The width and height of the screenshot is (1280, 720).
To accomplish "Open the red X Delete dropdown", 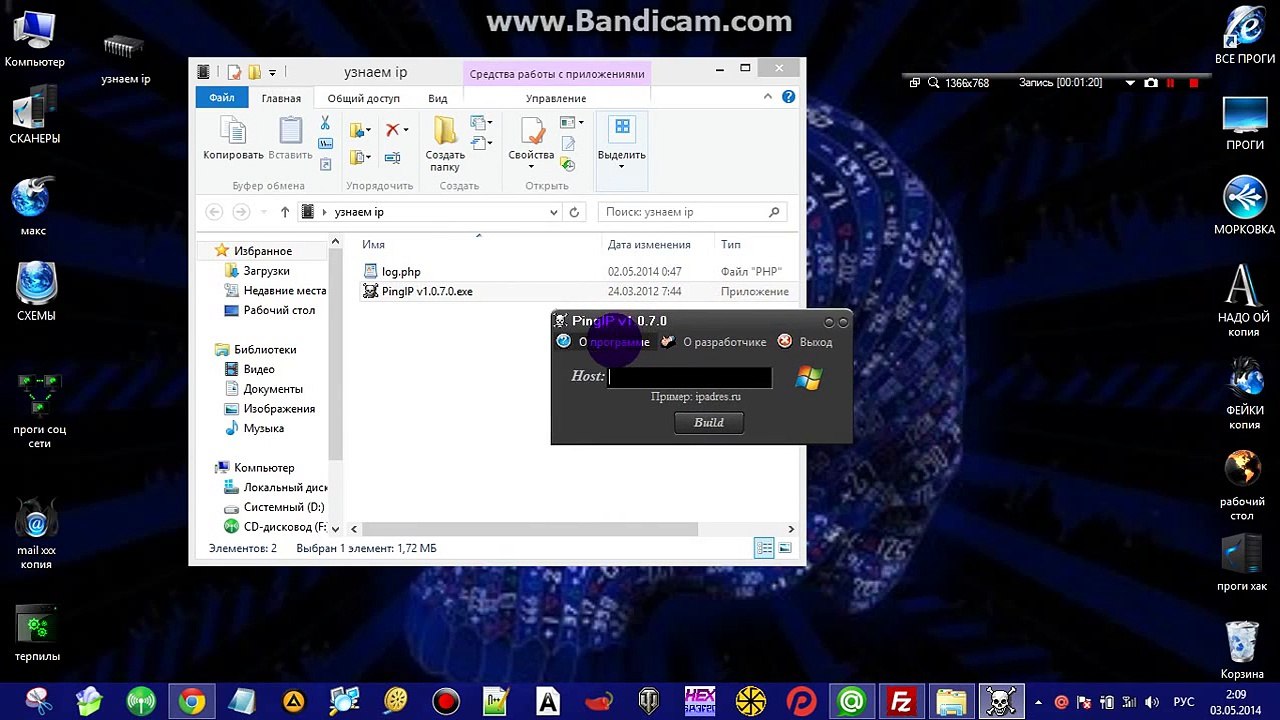I will click(396, 130).
